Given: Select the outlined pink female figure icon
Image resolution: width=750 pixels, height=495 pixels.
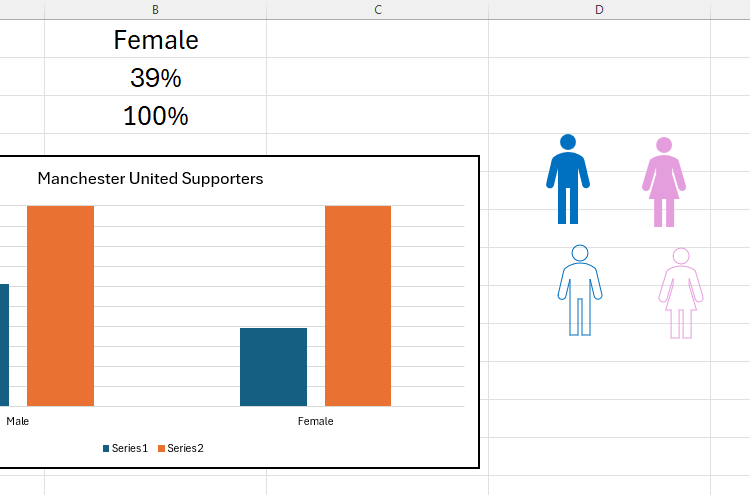Looking at the screenshot, I should (x=681, y=293).
